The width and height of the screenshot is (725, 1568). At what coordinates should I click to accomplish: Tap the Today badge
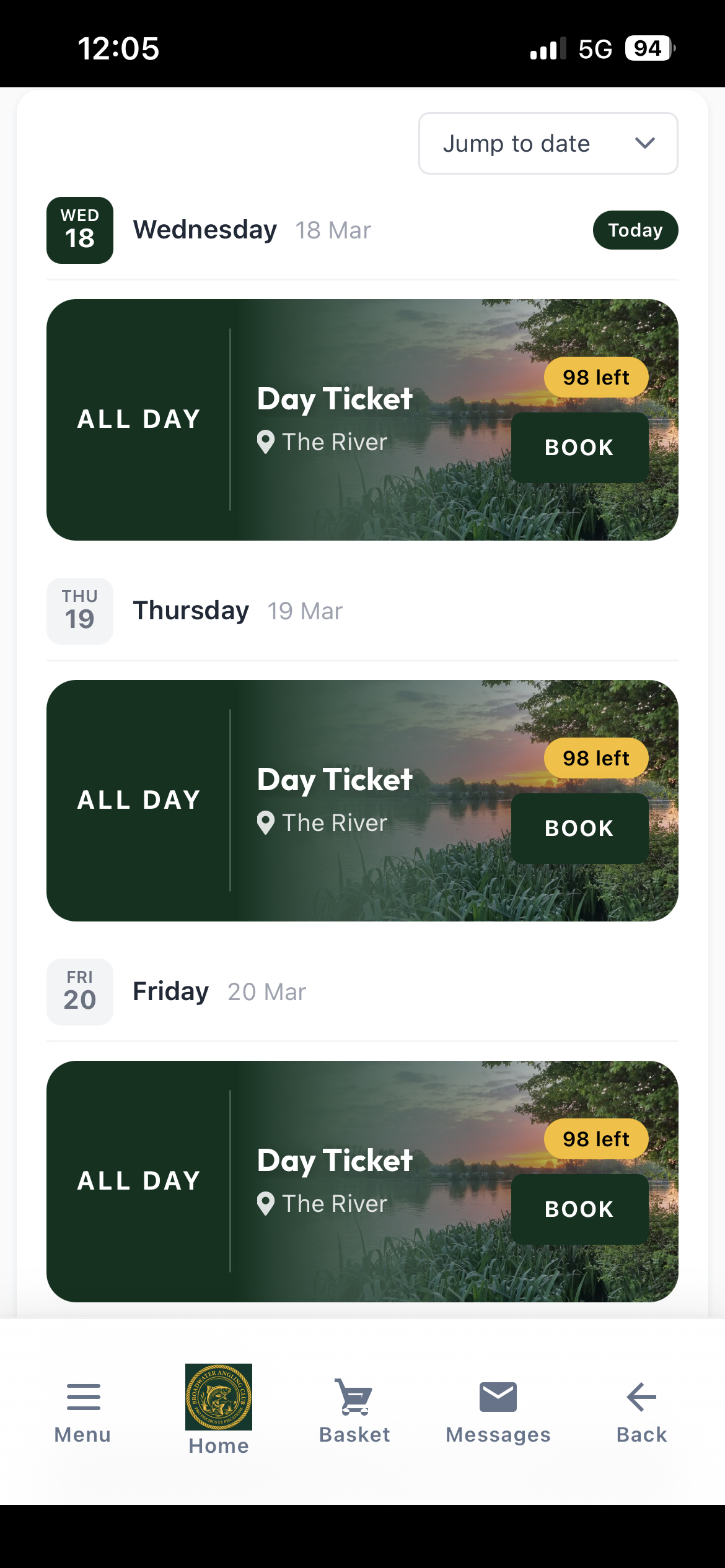pyautogui.click(x=635, y=230)
